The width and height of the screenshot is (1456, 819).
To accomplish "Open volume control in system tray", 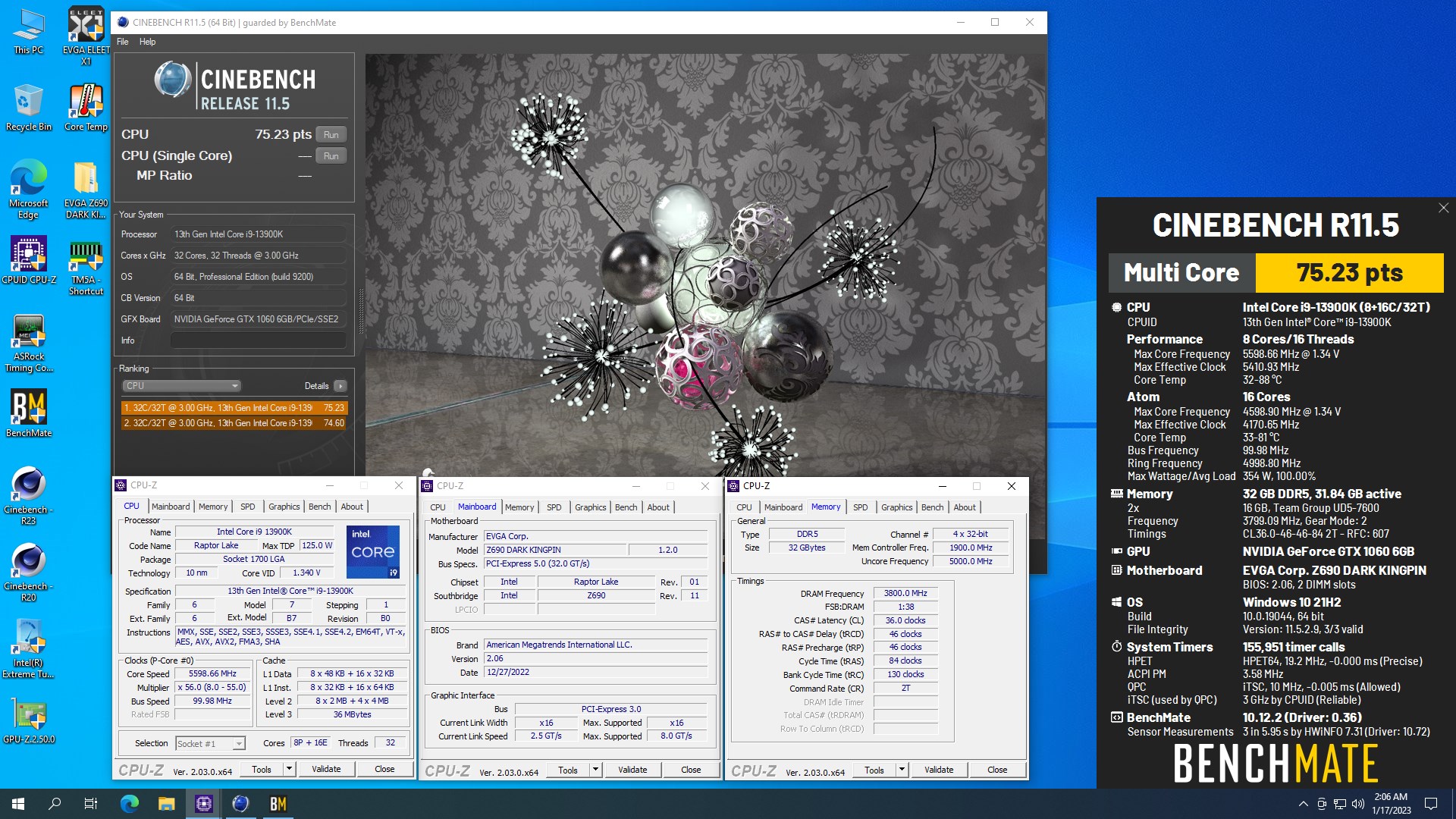I will pos(1358,804).
